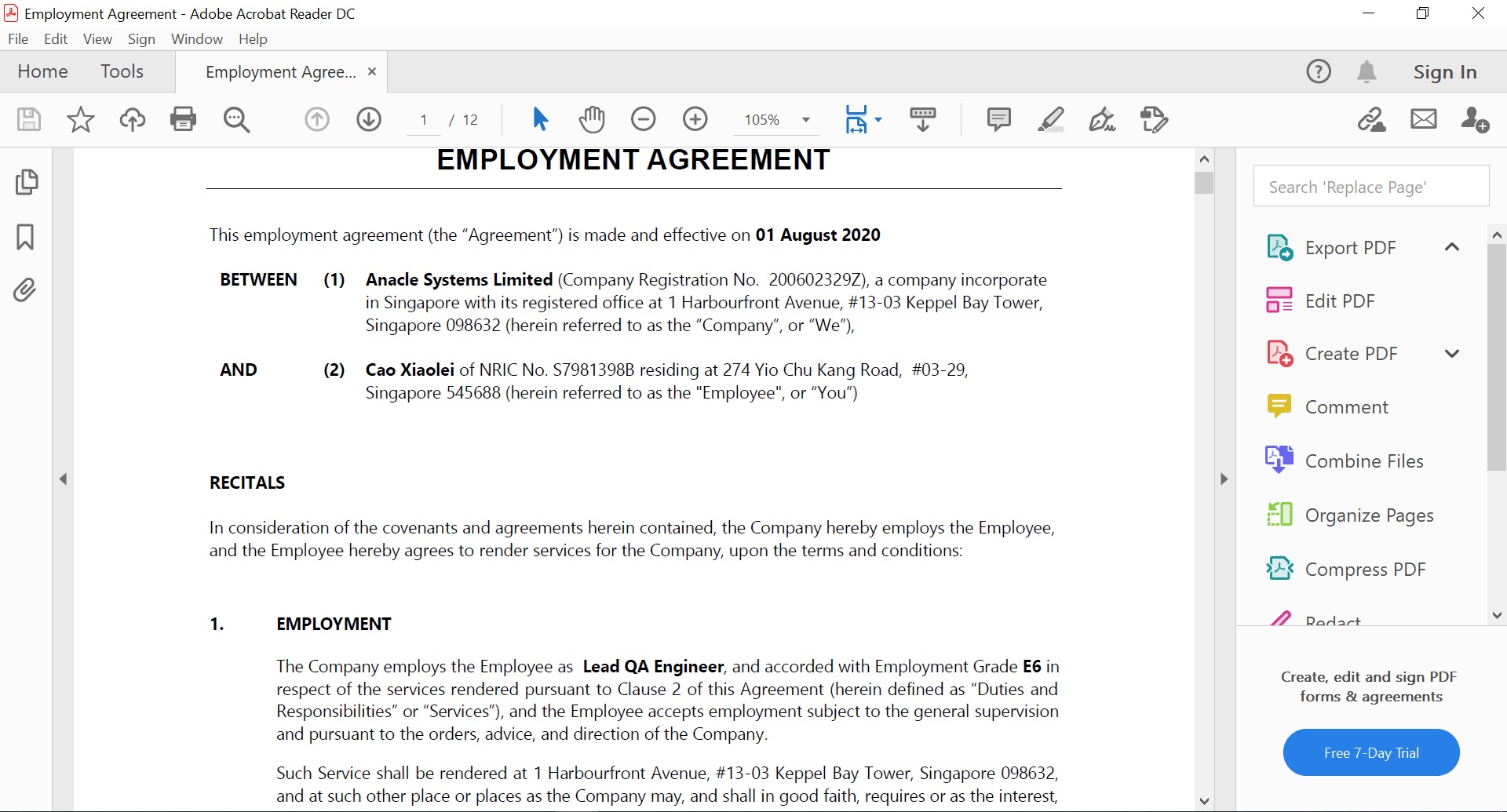Image resolution: width=1507 pixels, height=812 pixels.
Task: Click the Notifications bell icon
Action: pos(1367,71)
